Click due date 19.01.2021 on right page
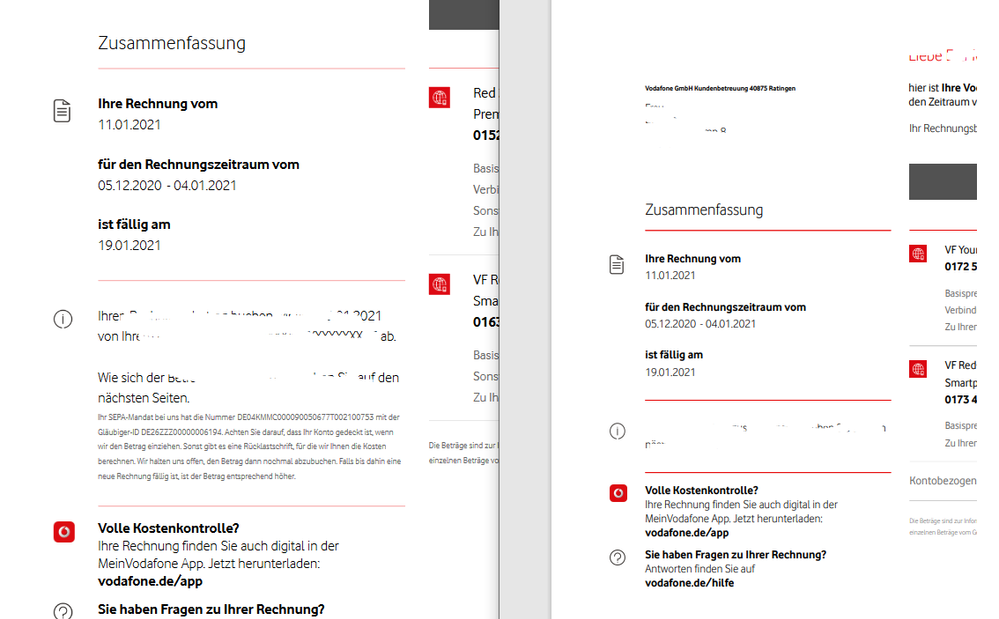Screen dimensions: 999x619 (x=670, y=372)
